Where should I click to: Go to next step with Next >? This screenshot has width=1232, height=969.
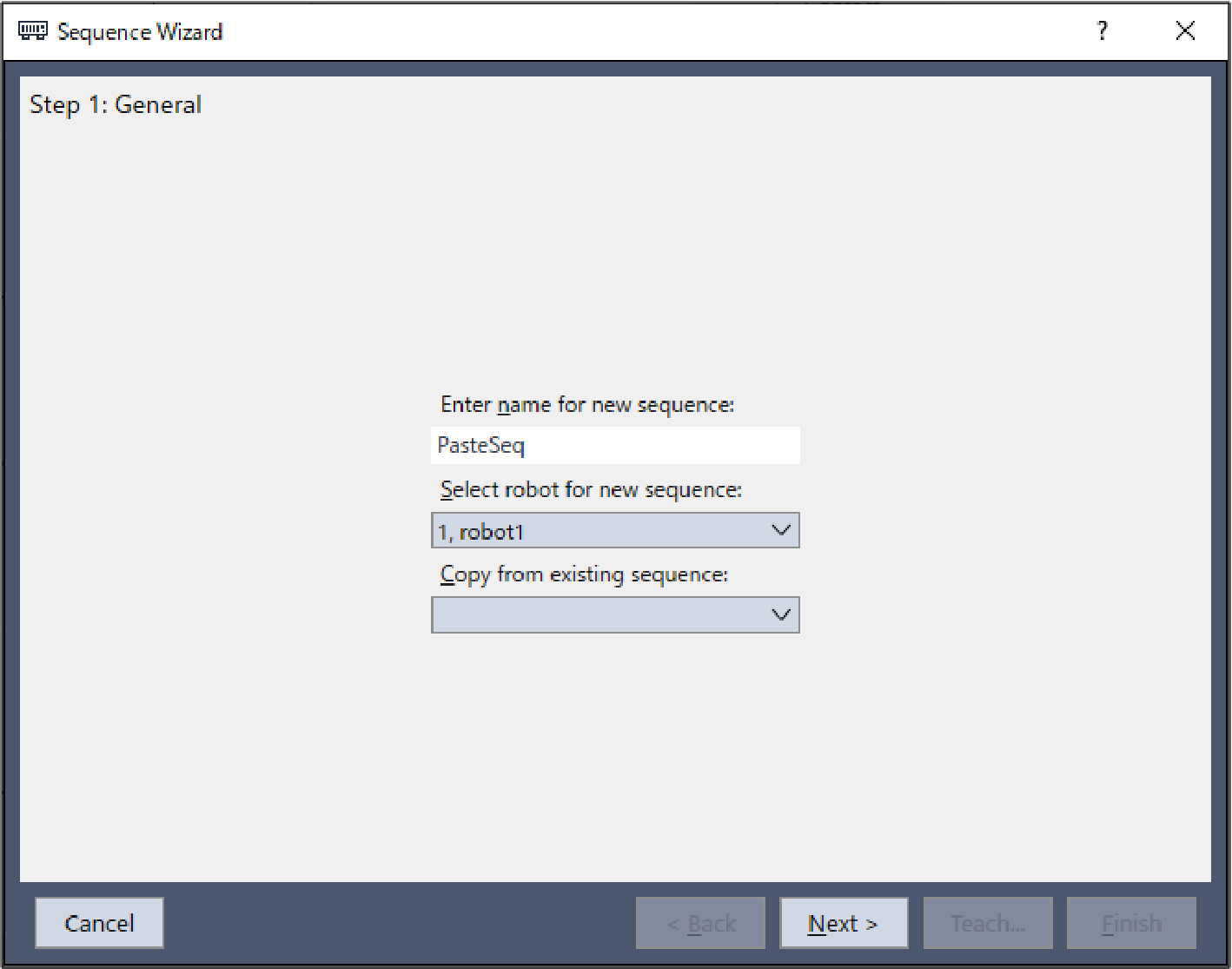tap(843, 923)
